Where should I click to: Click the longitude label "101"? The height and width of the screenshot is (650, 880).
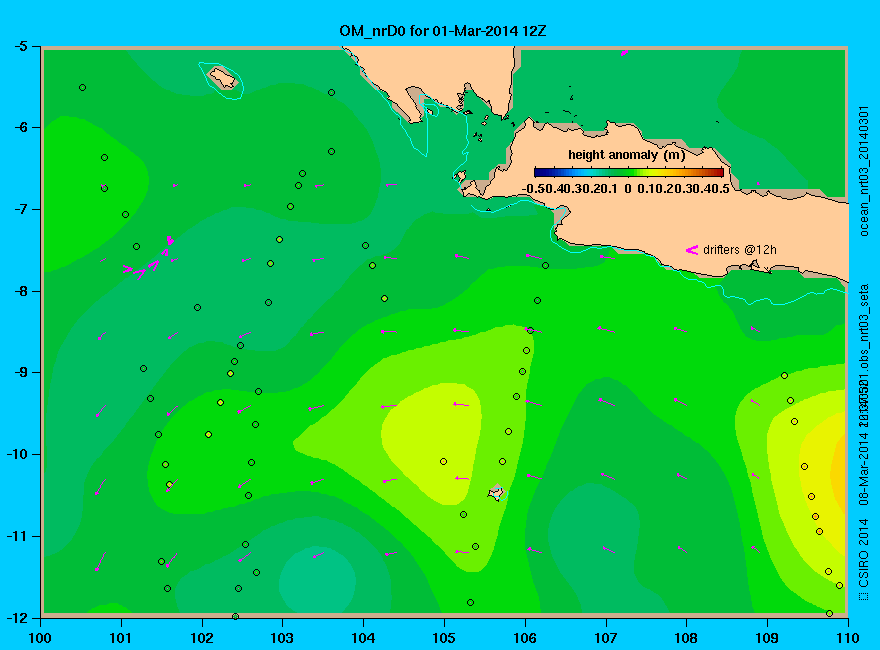point(121,638)
